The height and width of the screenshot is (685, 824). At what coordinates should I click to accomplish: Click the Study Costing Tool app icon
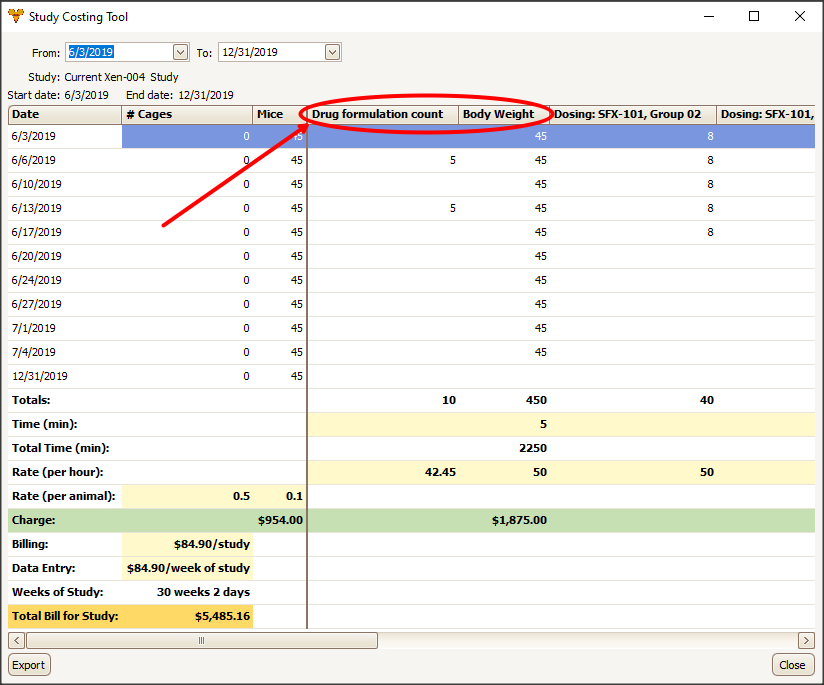[x=16, y=16]
